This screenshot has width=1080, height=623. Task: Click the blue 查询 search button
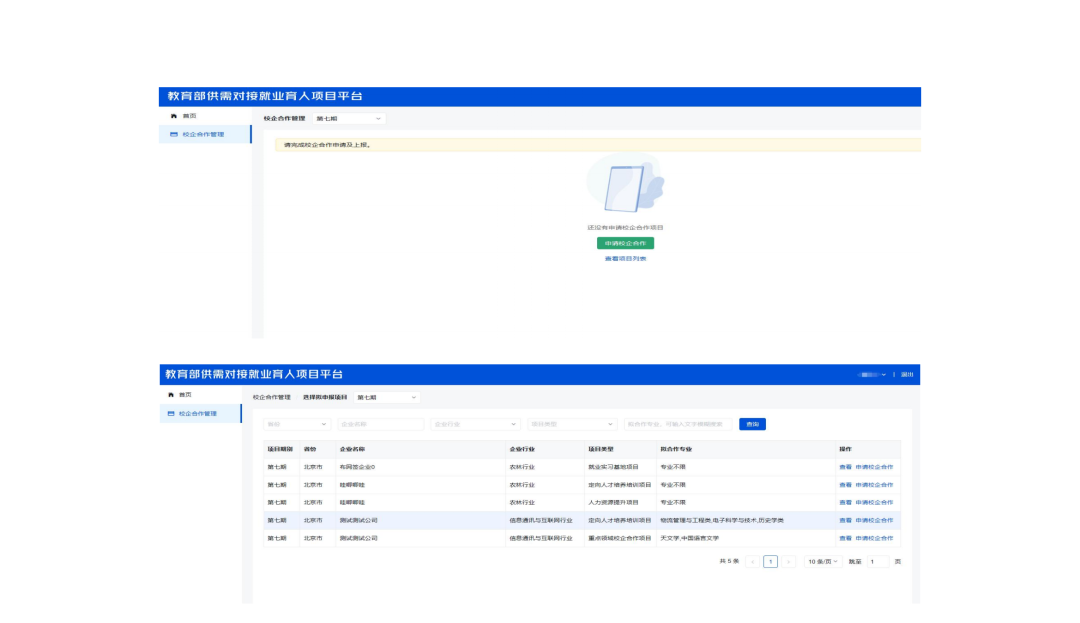(752, 424)
